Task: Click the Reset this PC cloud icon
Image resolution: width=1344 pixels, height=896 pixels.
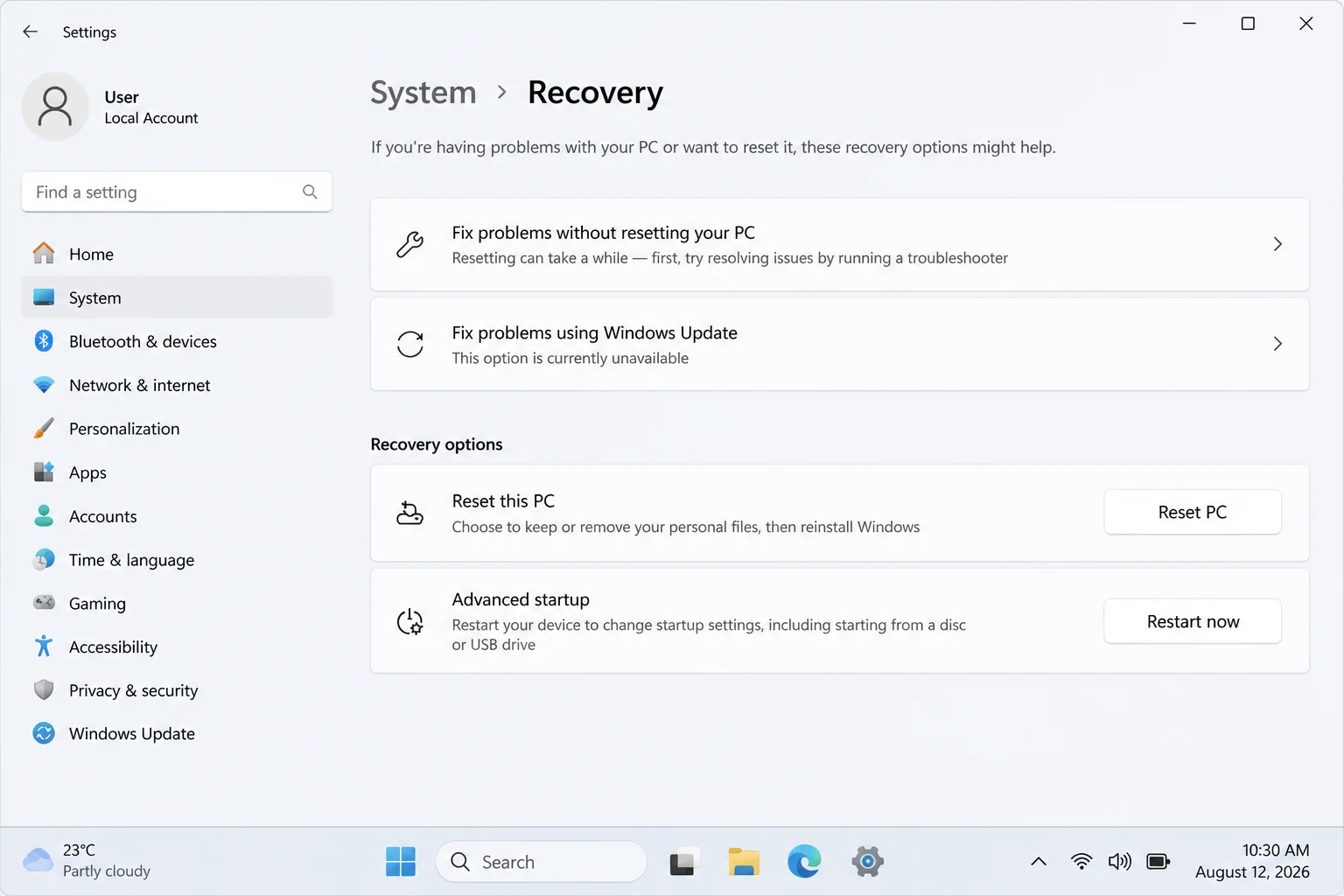Action: pos(409,513)
